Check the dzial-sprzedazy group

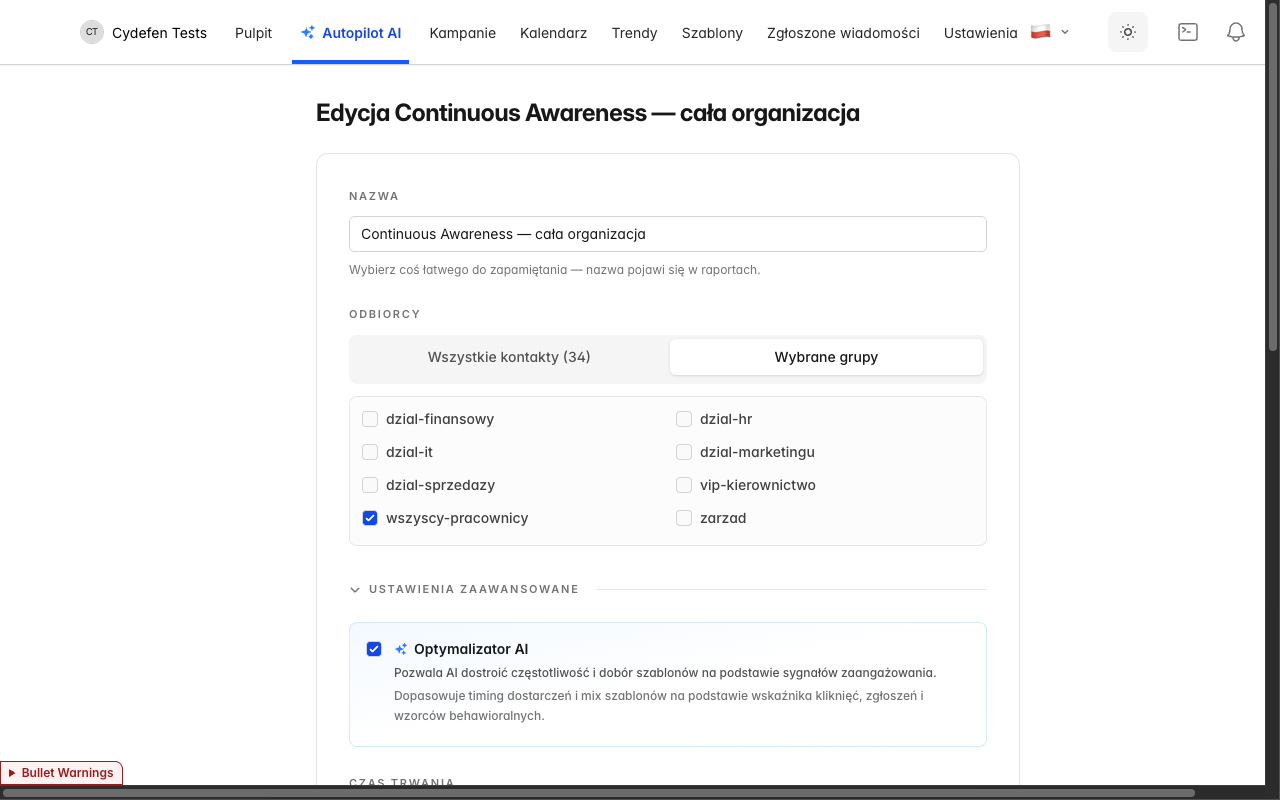tap(370, 485)
